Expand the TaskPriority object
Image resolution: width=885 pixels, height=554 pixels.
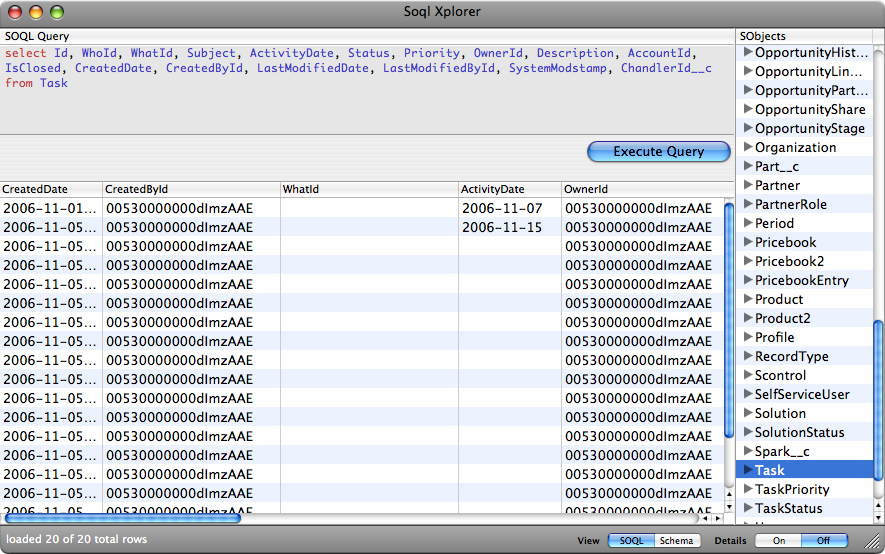[748, 489]
